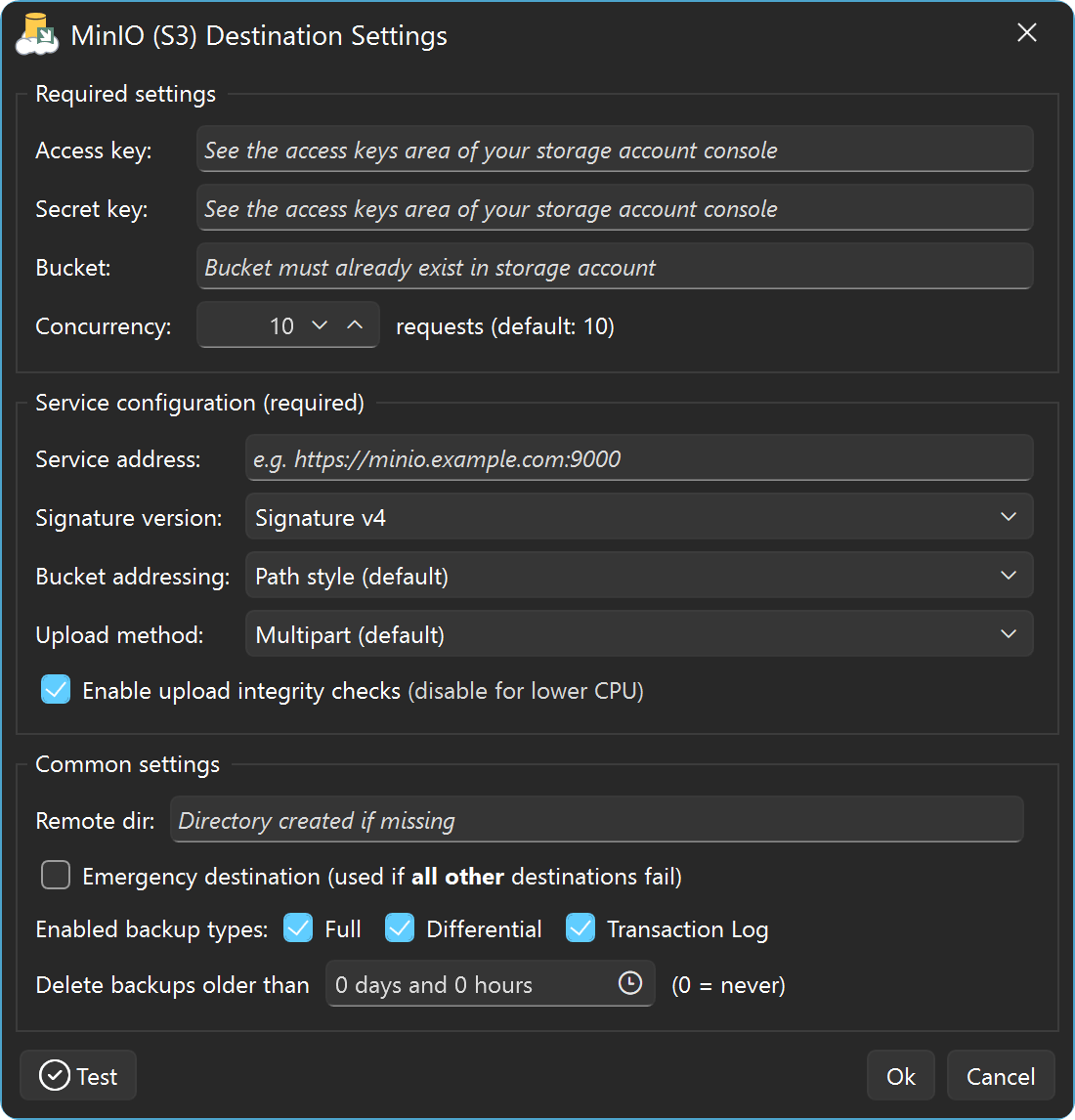
Task: Click the Remote dir input field
Action: (597, 819)
